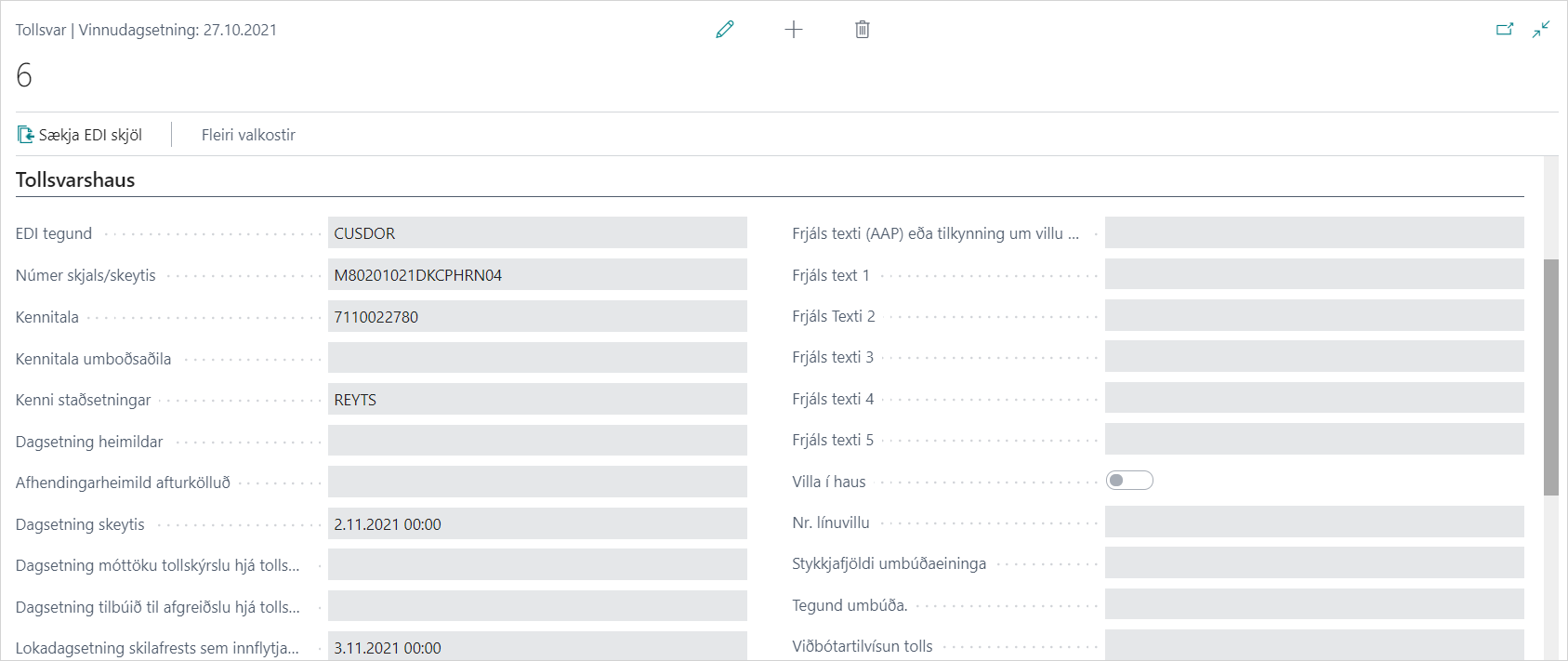This screenshot has width=1568, height=661.
Task: Select the Númer skjals/skeytis field
Action: (x=537, y=275)
